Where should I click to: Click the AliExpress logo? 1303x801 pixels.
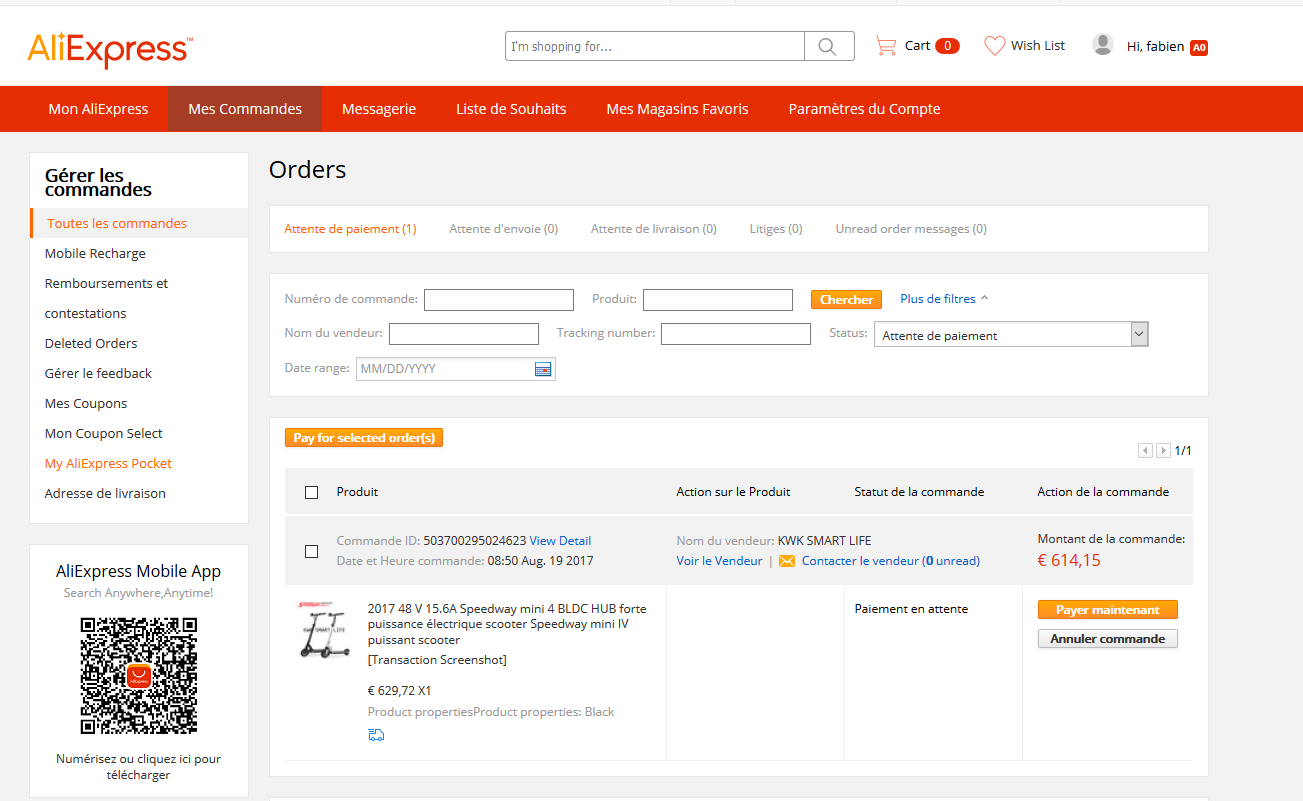[x=110, y=49]
